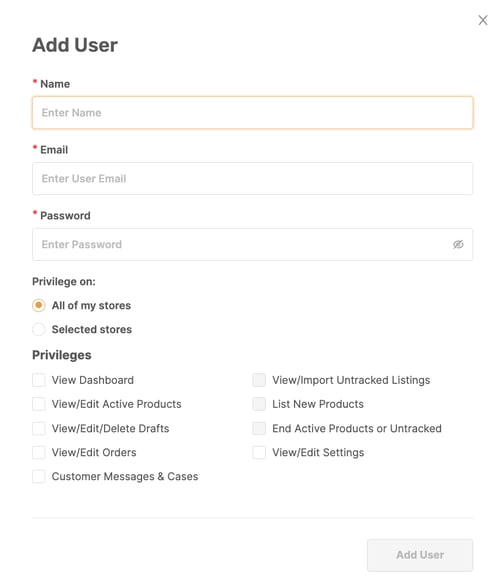Check the View/Edit Settings privilege
This screenshot has width=501, height=588.
[x=259, y=452]
